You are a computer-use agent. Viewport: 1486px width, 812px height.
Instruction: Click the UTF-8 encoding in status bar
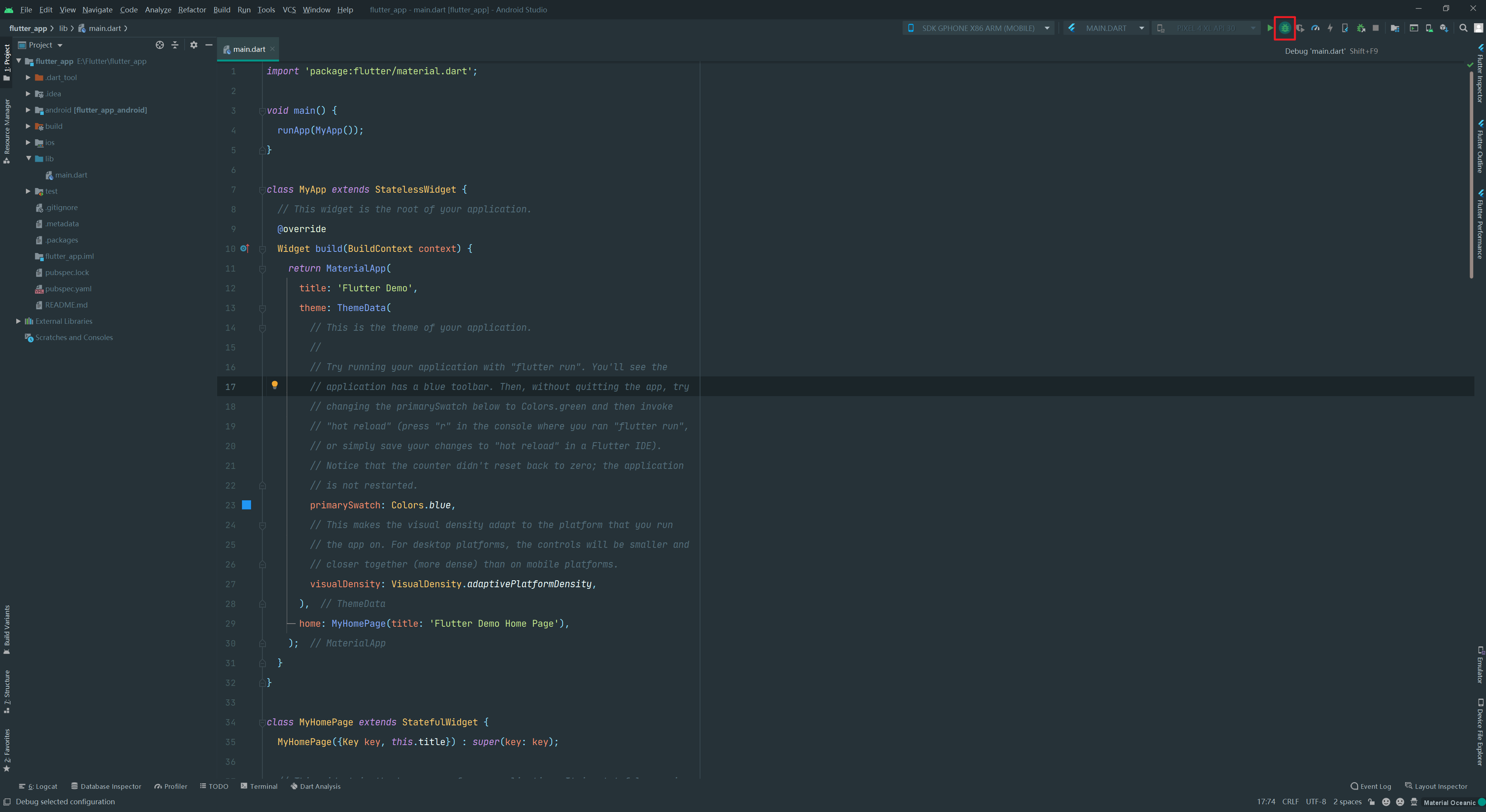1316,802
